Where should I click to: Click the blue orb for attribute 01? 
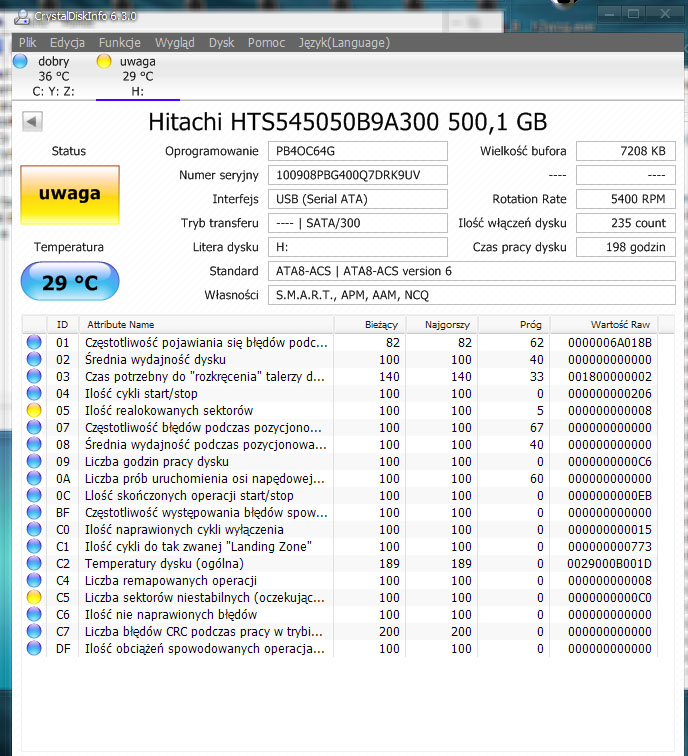tap(34, 342)
